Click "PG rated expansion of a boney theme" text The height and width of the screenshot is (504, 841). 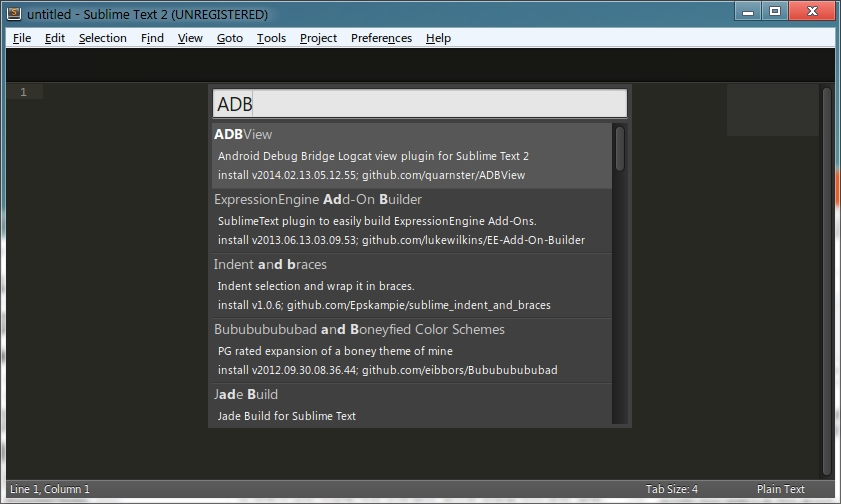335,351
